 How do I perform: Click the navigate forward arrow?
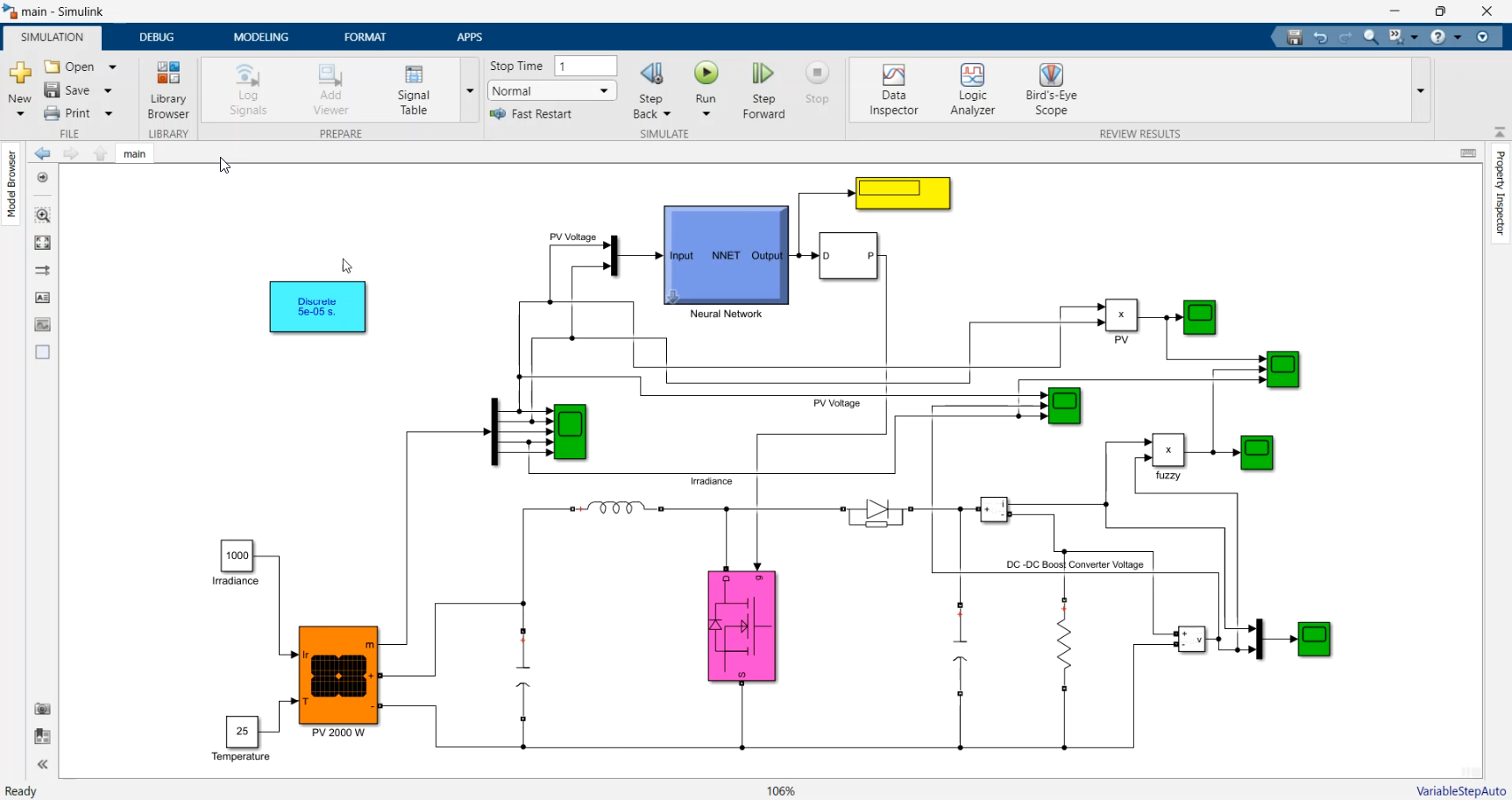[x=71, y=153]
